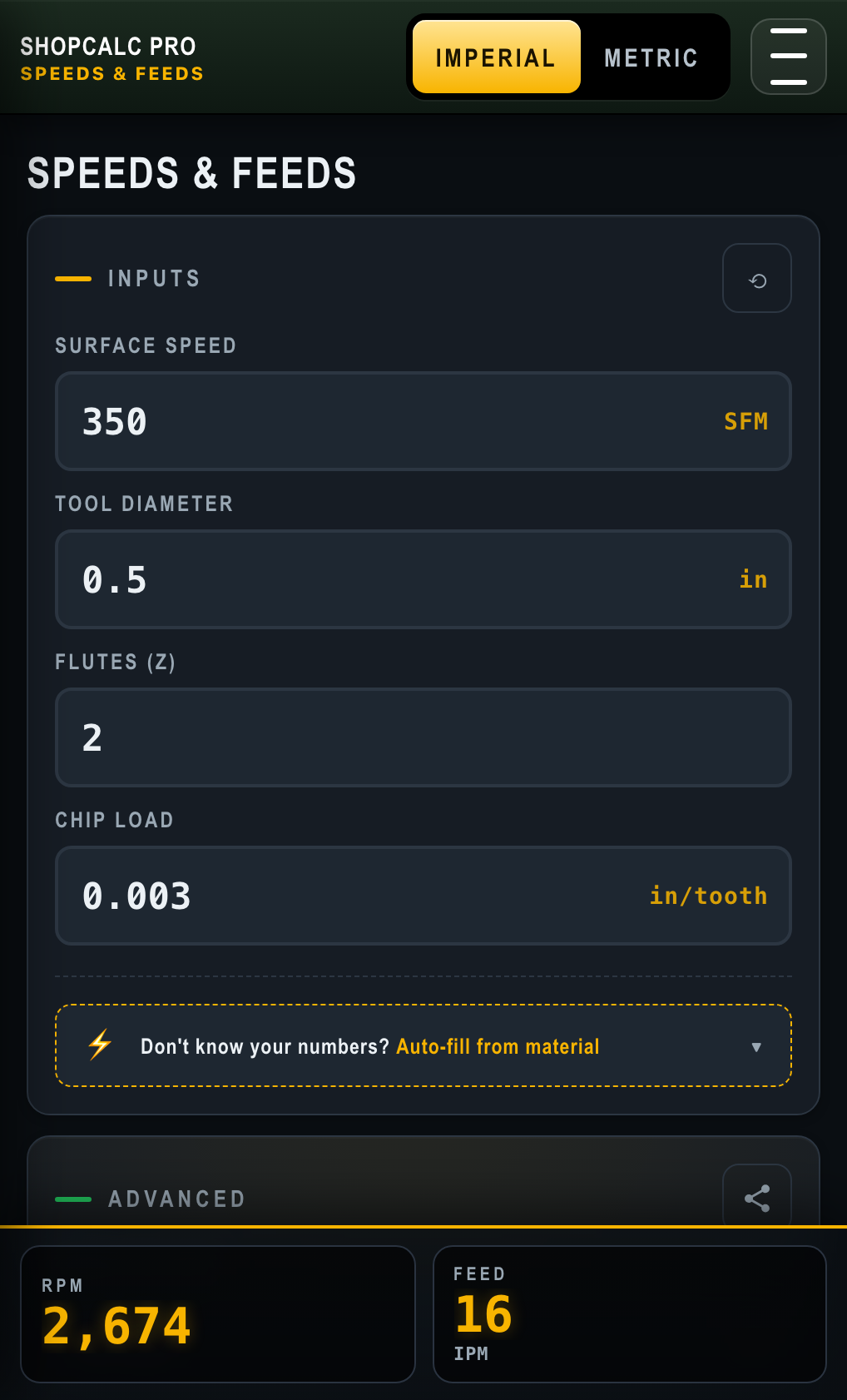Click the in/tooth unit label
Viewport: 847px width, 1400px height.
(x=708, y=896)
